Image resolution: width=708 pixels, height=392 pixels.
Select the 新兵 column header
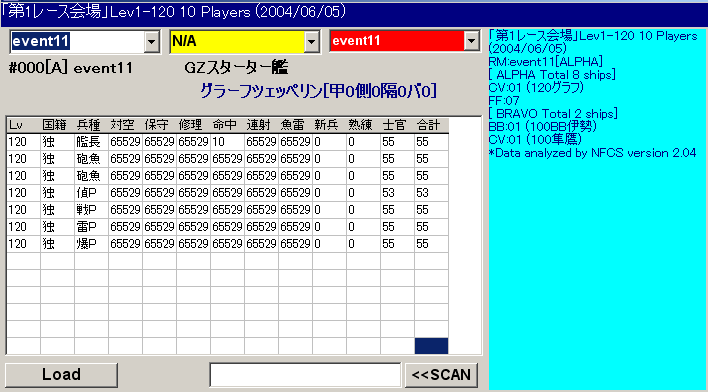[330, 125]
